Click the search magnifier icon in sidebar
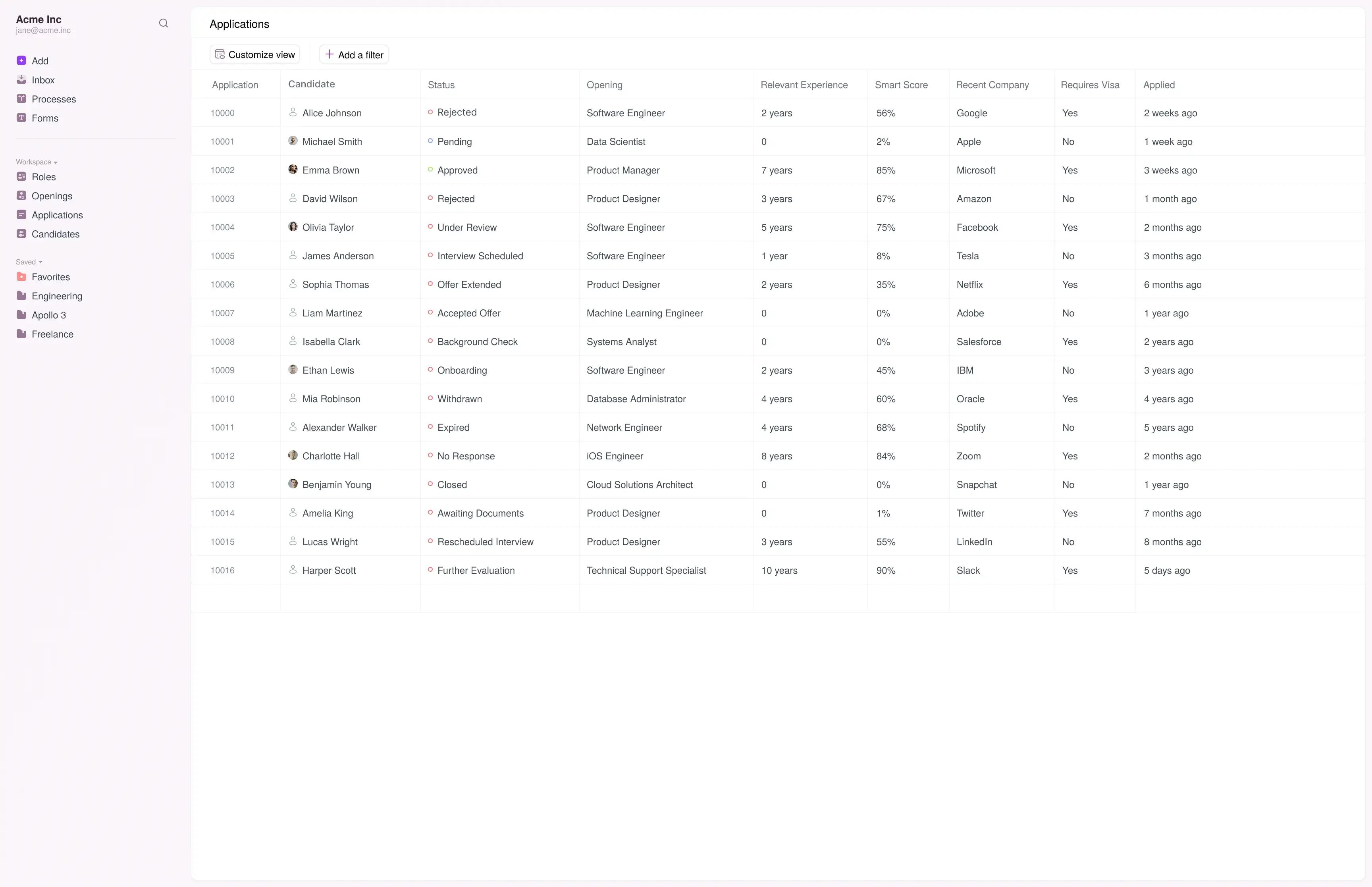This screenshot has height=887, width=1372. pyautogui.click(x=164, y=23)
